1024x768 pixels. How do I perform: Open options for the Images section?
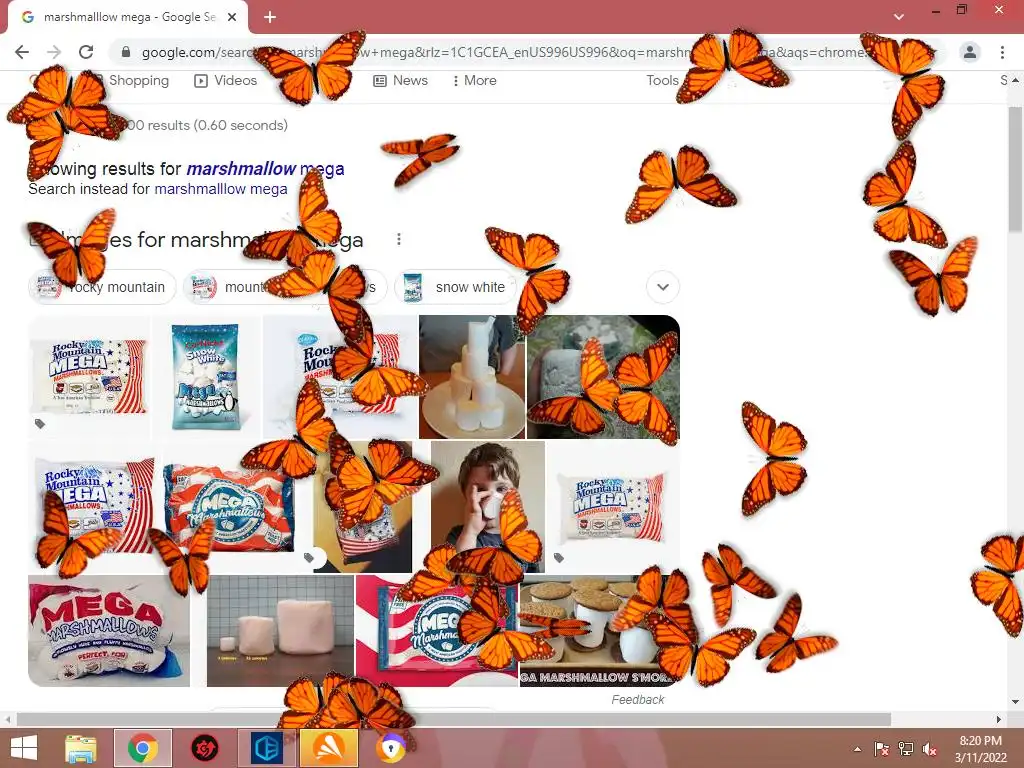coord(398,239)
